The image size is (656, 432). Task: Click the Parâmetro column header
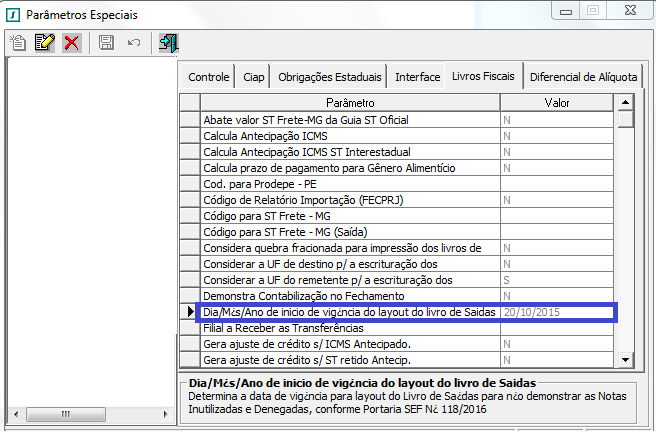[x=350, y=103]
